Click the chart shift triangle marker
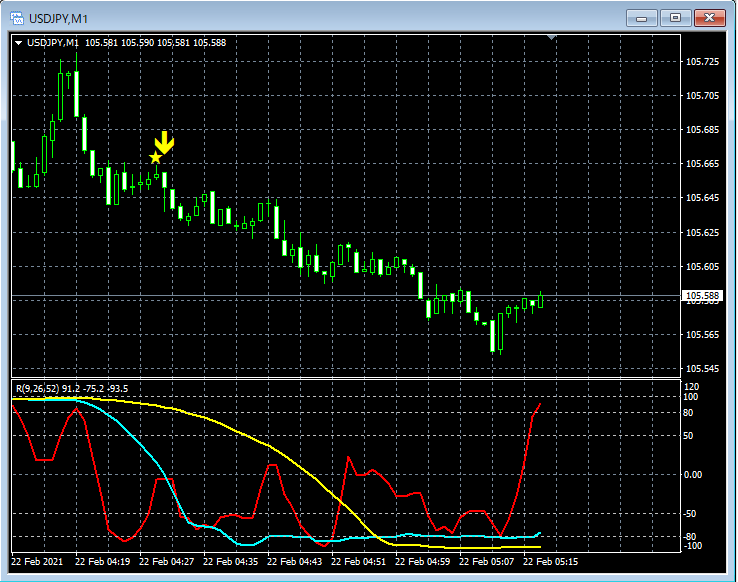The height and width of the screenshot is (582, 738). [552, 37]
